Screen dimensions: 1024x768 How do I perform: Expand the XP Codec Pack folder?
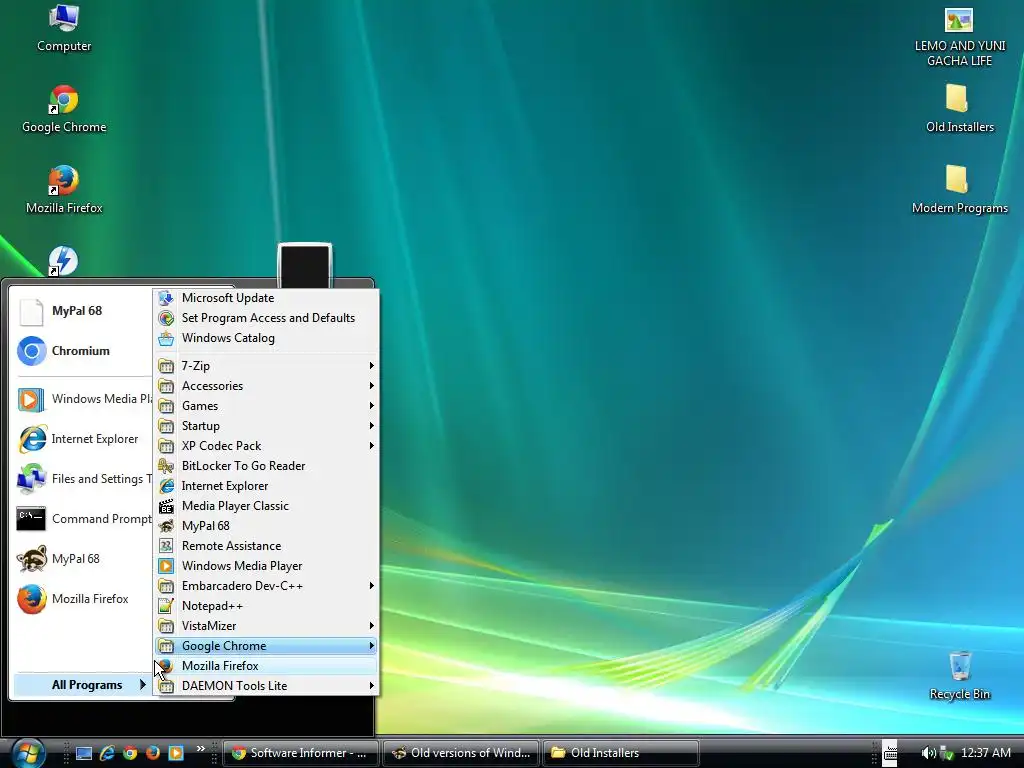pos(266,446)
